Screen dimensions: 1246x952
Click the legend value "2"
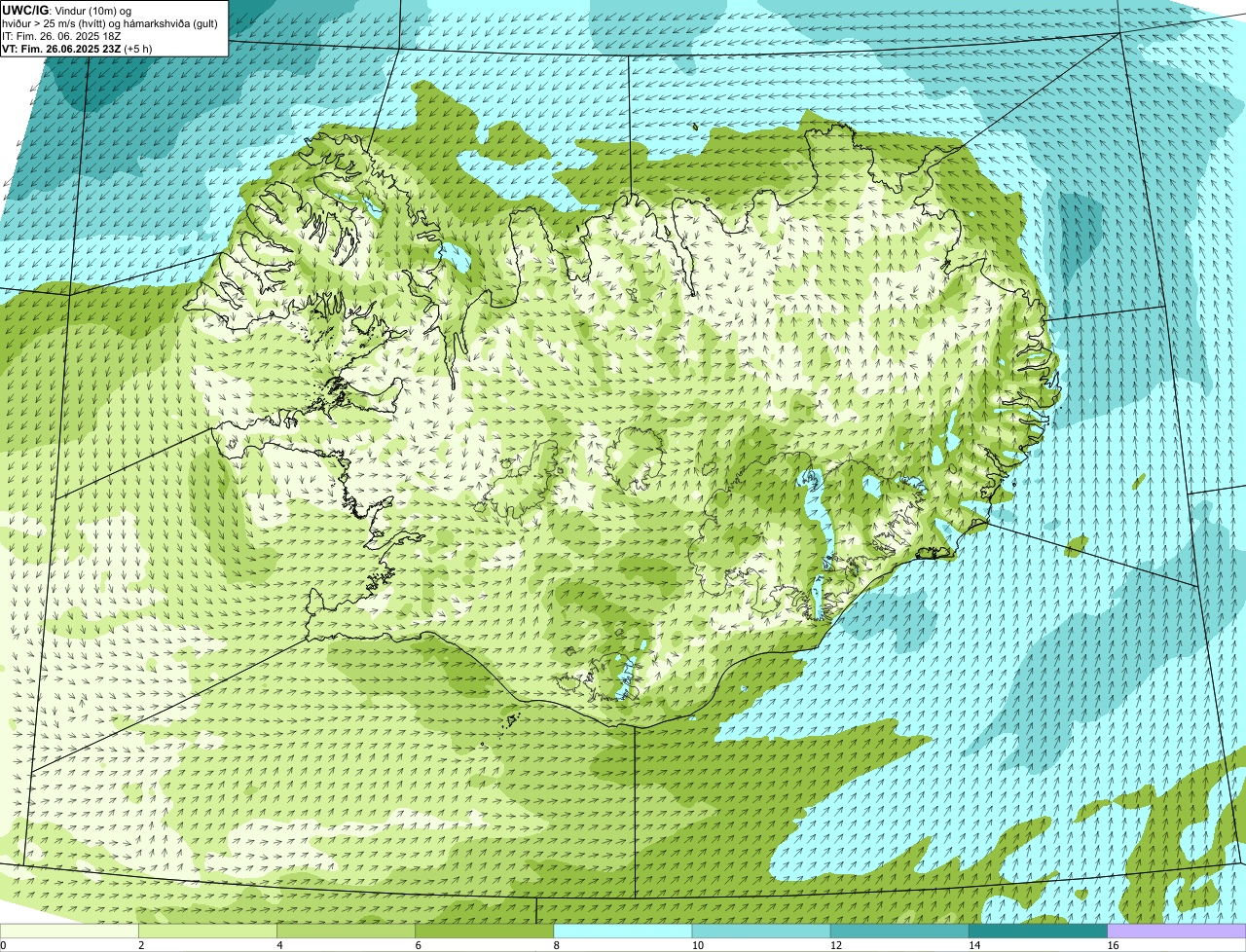coord(141,945)
